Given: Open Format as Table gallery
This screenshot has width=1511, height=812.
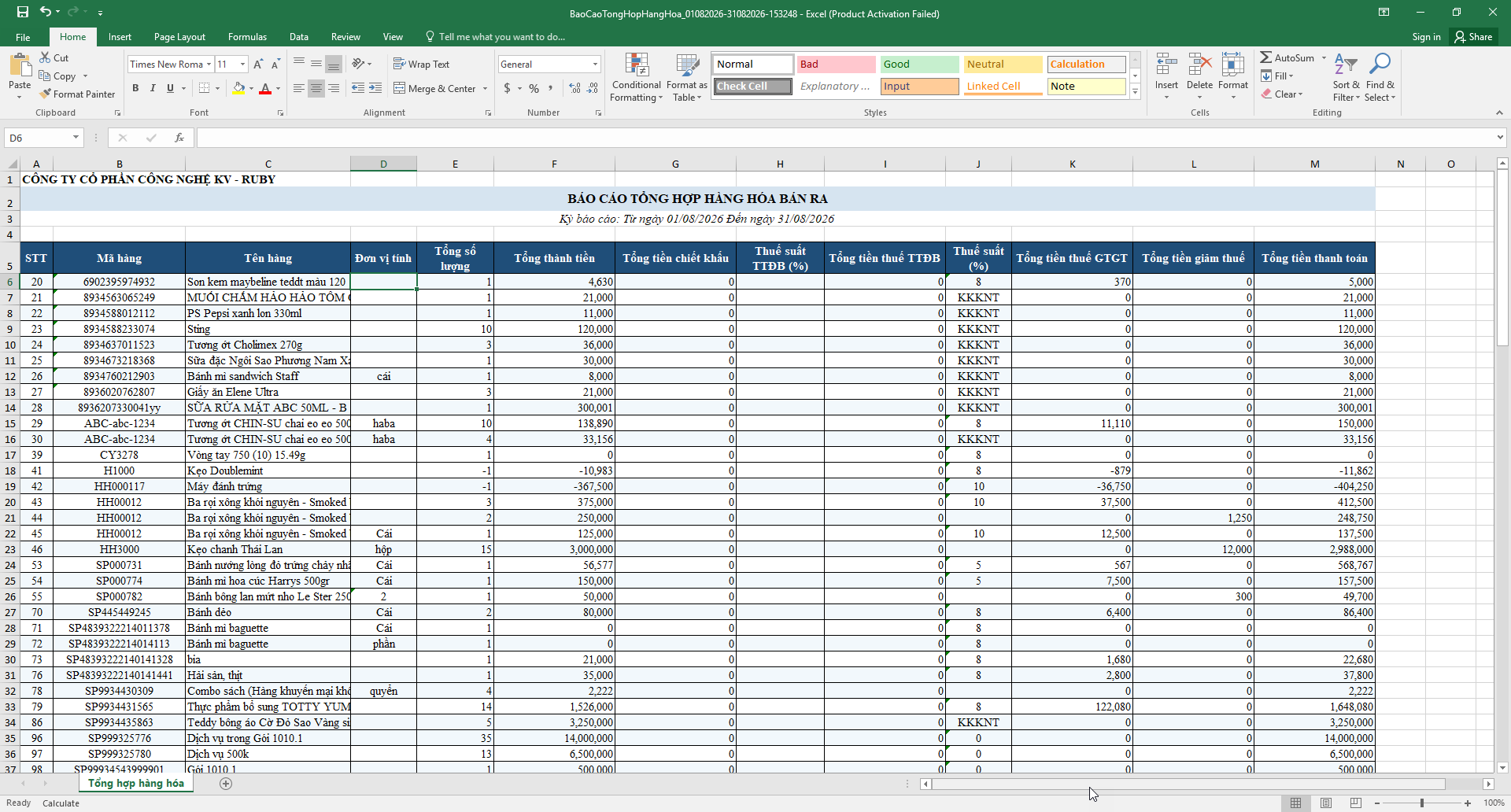Looking at the screenshot, I should [687, 77].
